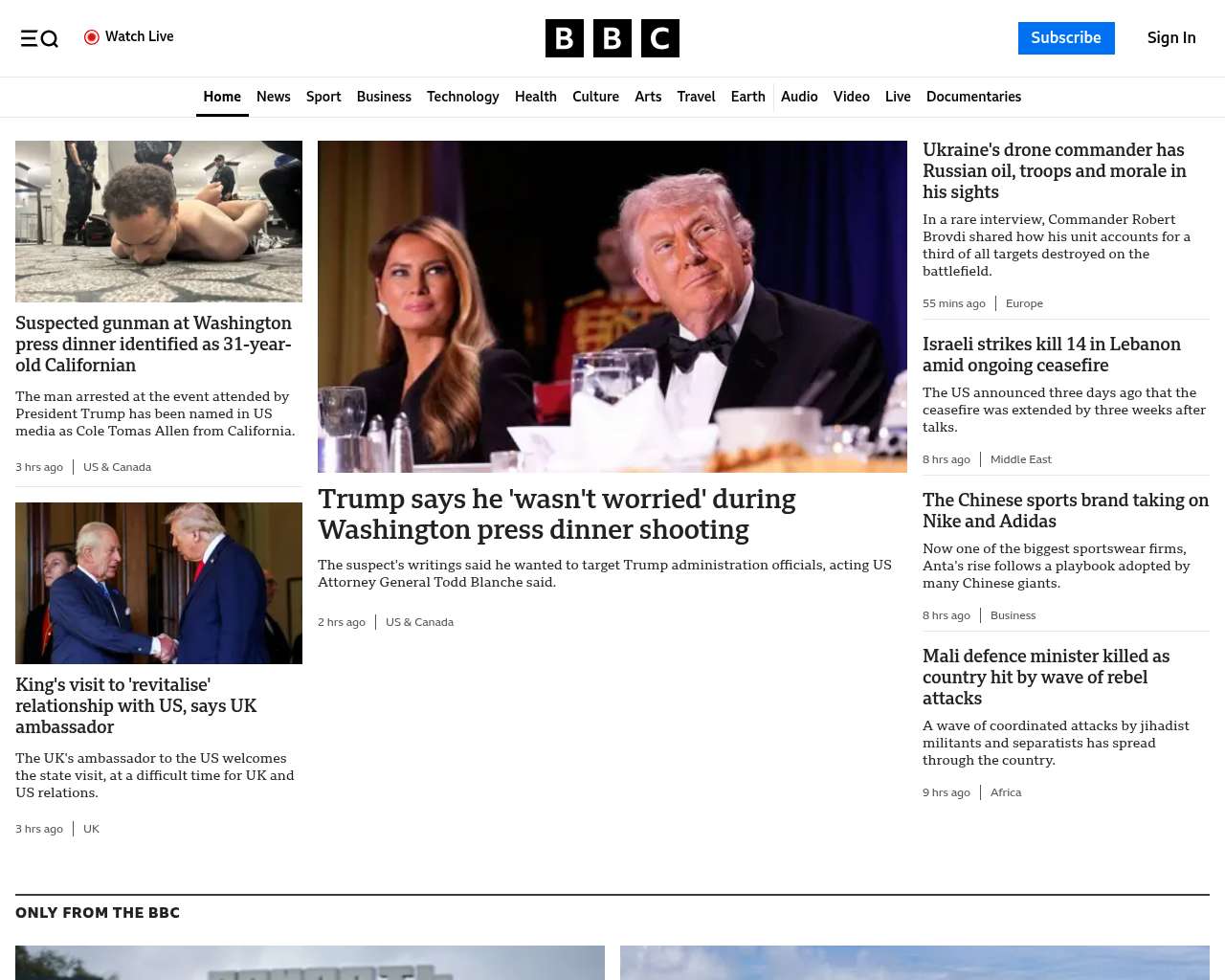
Task: Open the Live section
Action: click(x=898, y=97)
